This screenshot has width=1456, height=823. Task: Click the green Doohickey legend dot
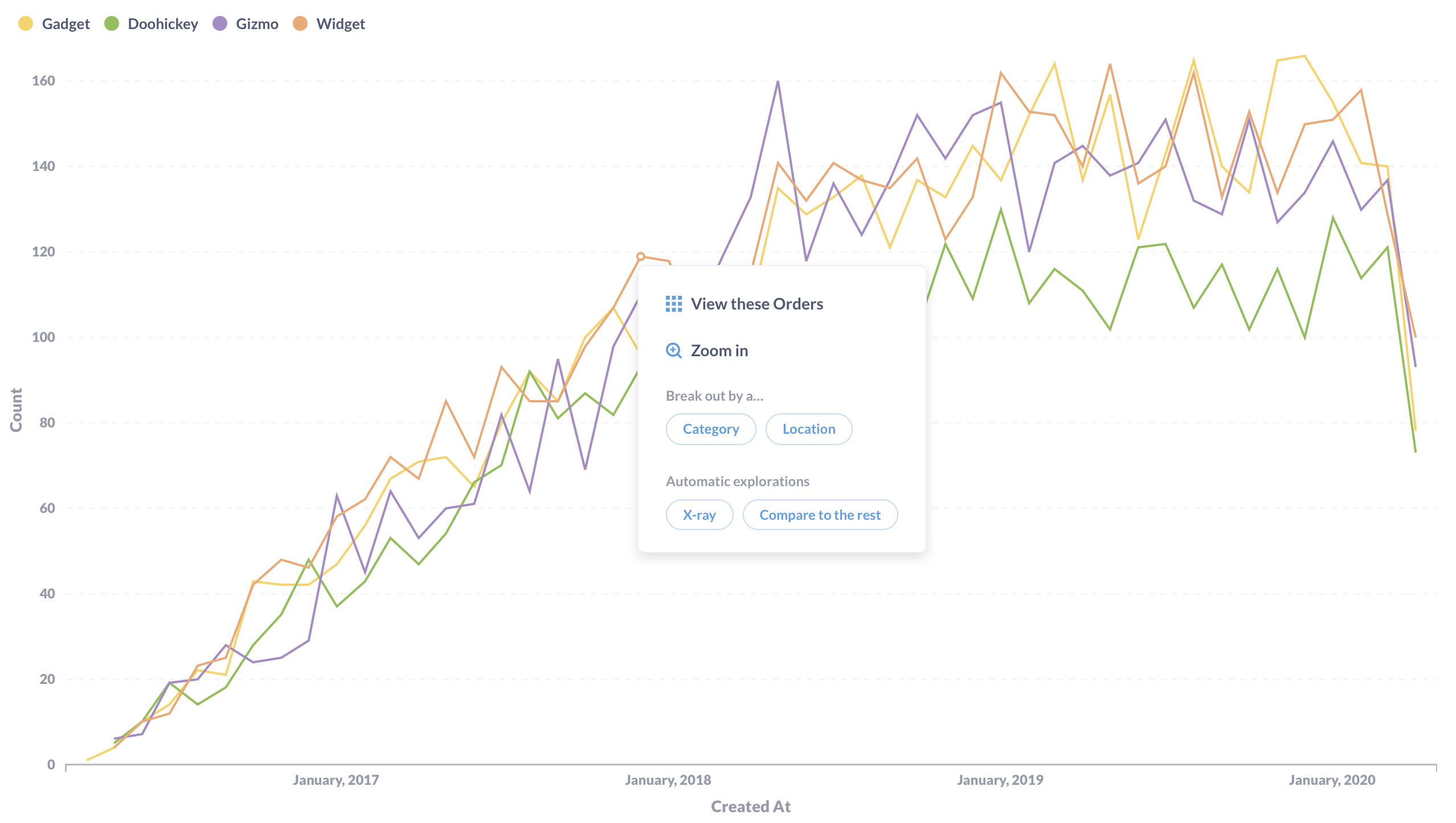point(112,23)
